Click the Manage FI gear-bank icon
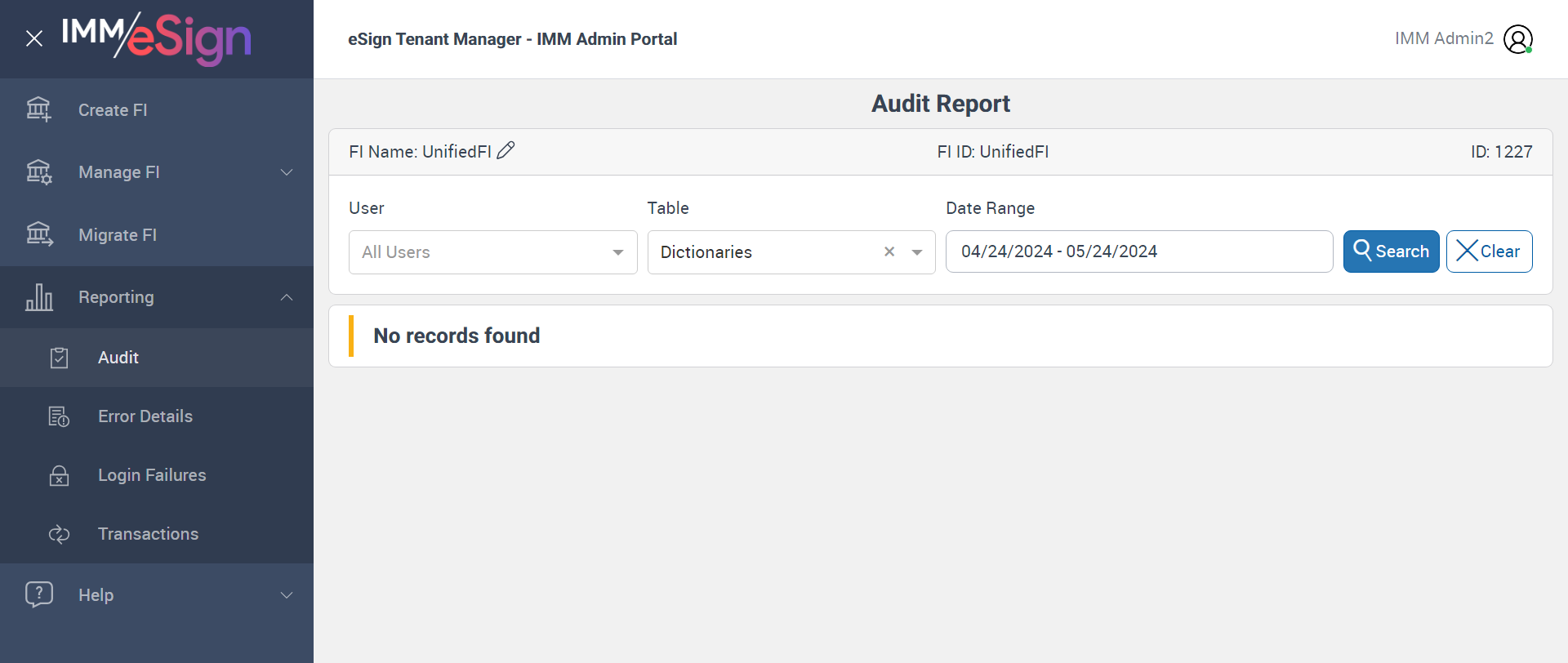This screenshot has width=1568, height=663. click(38, 172)
